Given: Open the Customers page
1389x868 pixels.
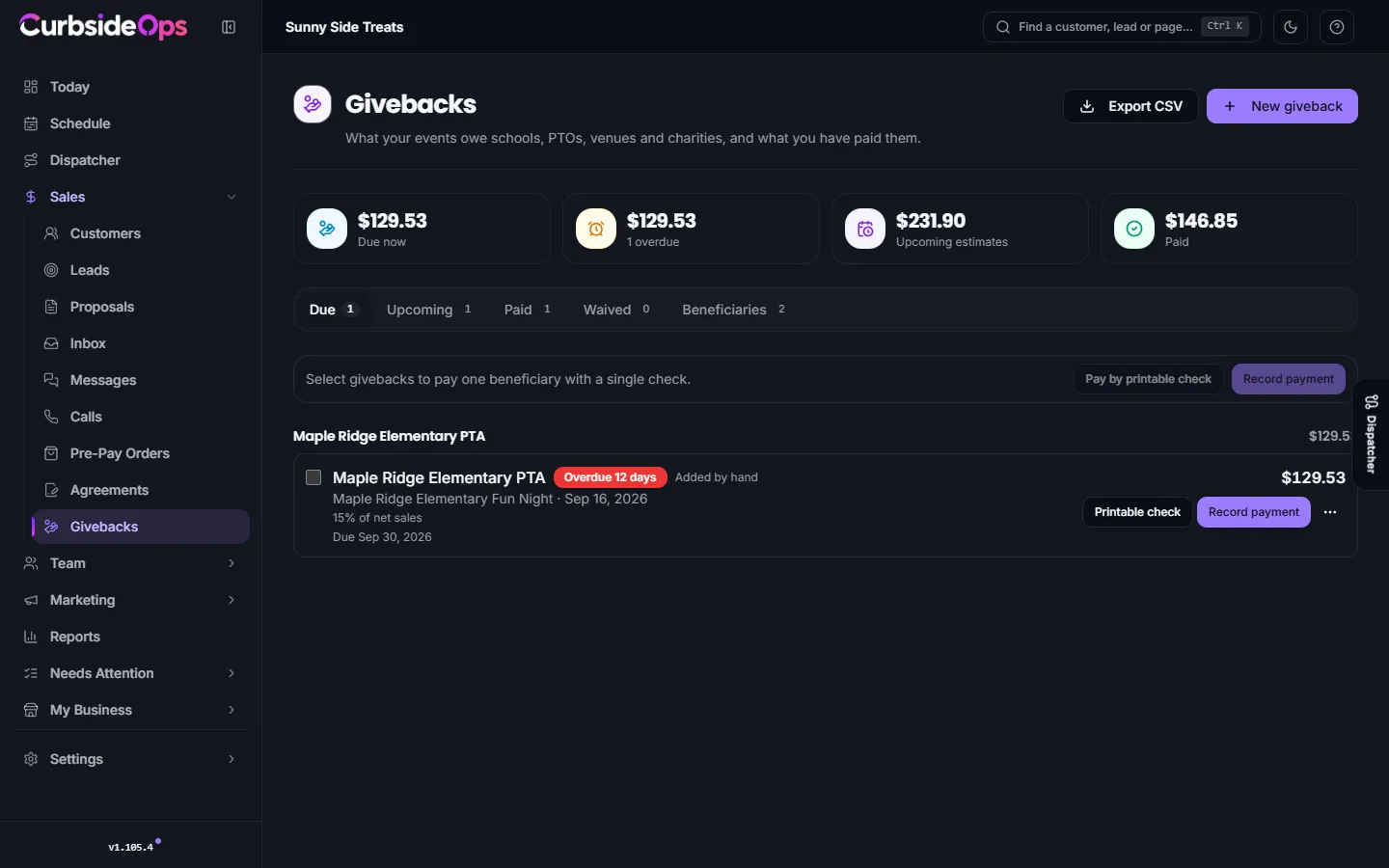Looking at the screenshot, I should coord(141,233).
